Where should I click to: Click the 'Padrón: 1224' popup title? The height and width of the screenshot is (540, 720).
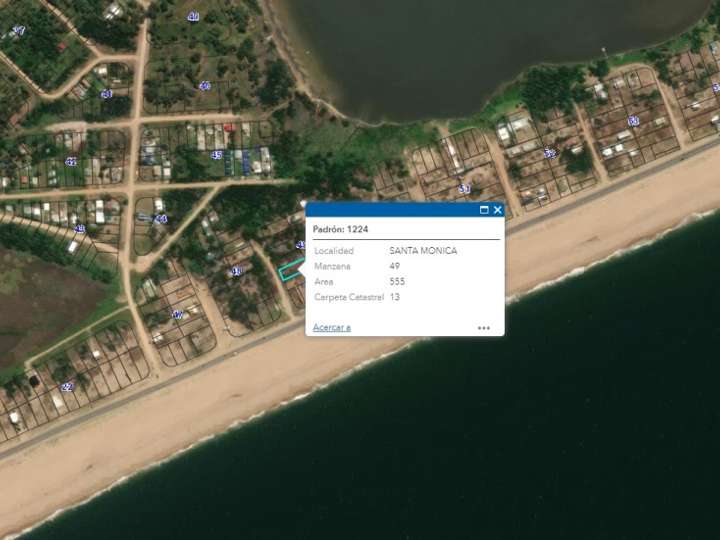[340, 229]
